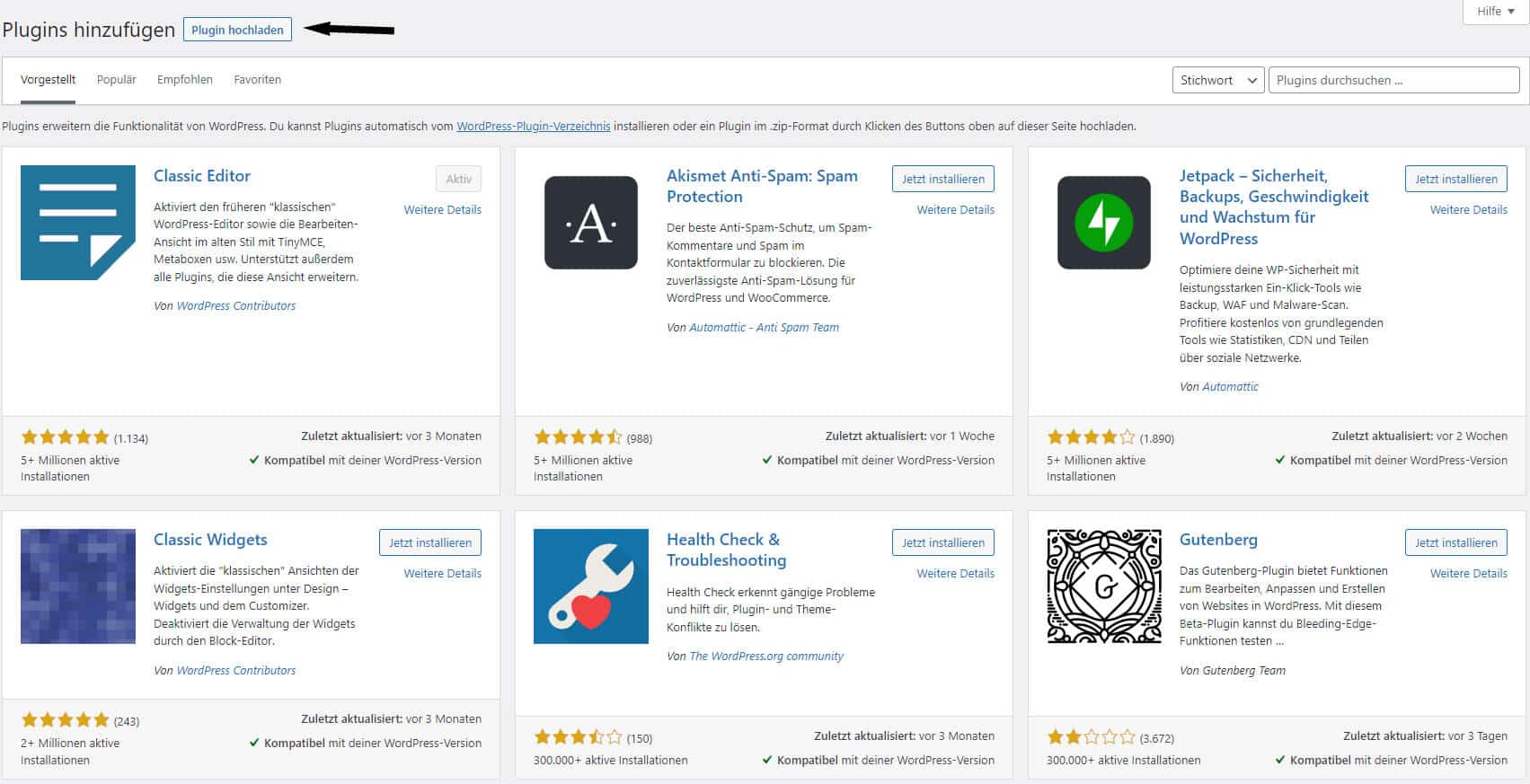Click the Classic Editor star rating
Image resolution: width=1530 pixels, height=784 pixels.
click(x=65, y=437)
